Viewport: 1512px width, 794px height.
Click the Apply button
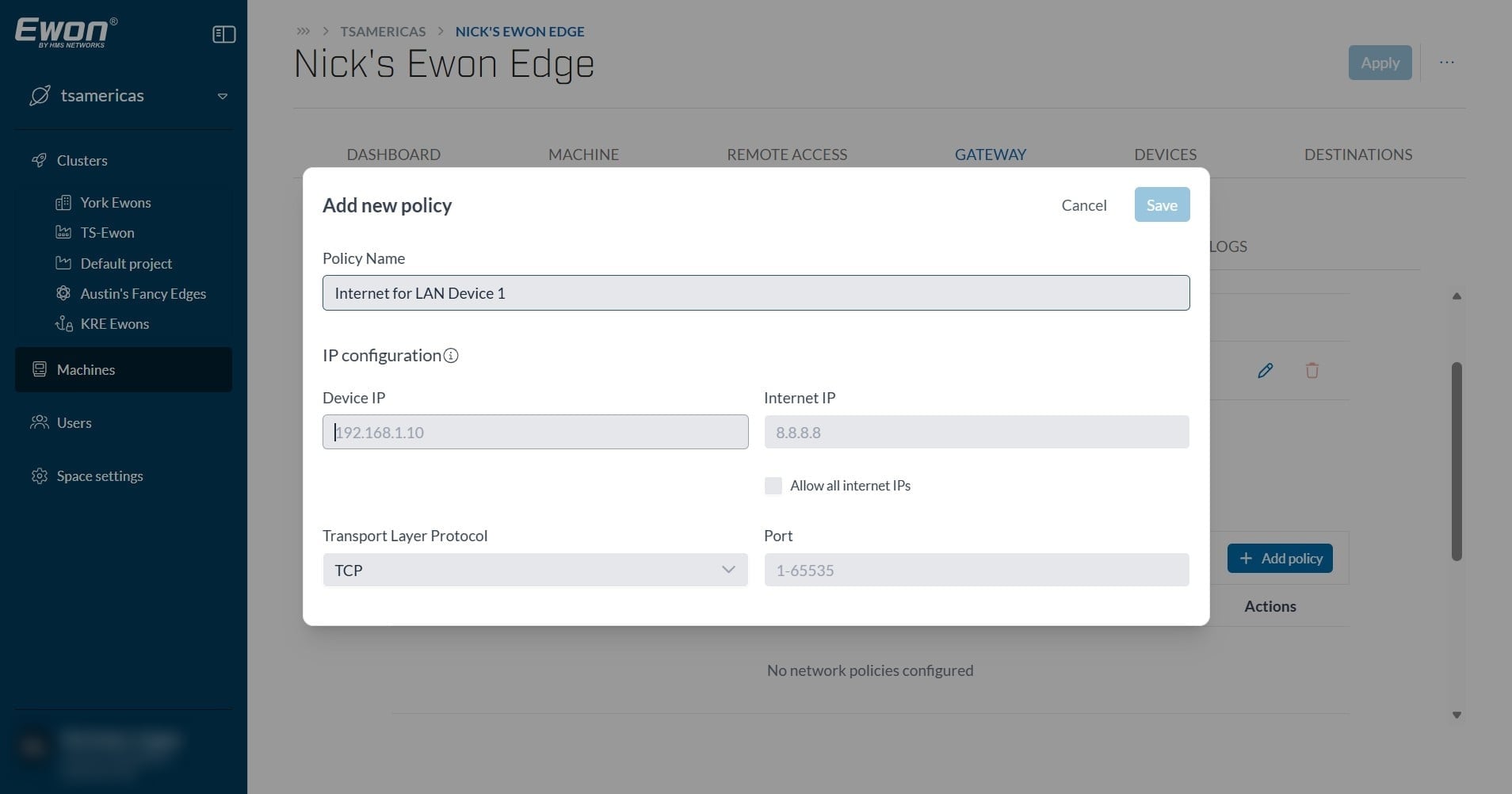1380,63
